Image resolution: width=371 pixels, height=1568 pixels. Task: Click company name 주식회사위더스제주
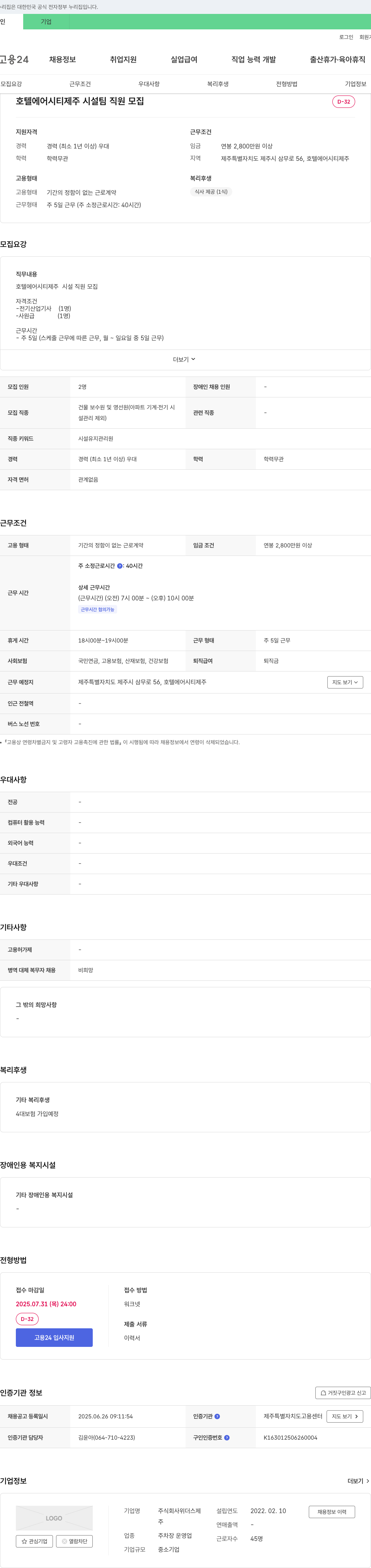179,1516
